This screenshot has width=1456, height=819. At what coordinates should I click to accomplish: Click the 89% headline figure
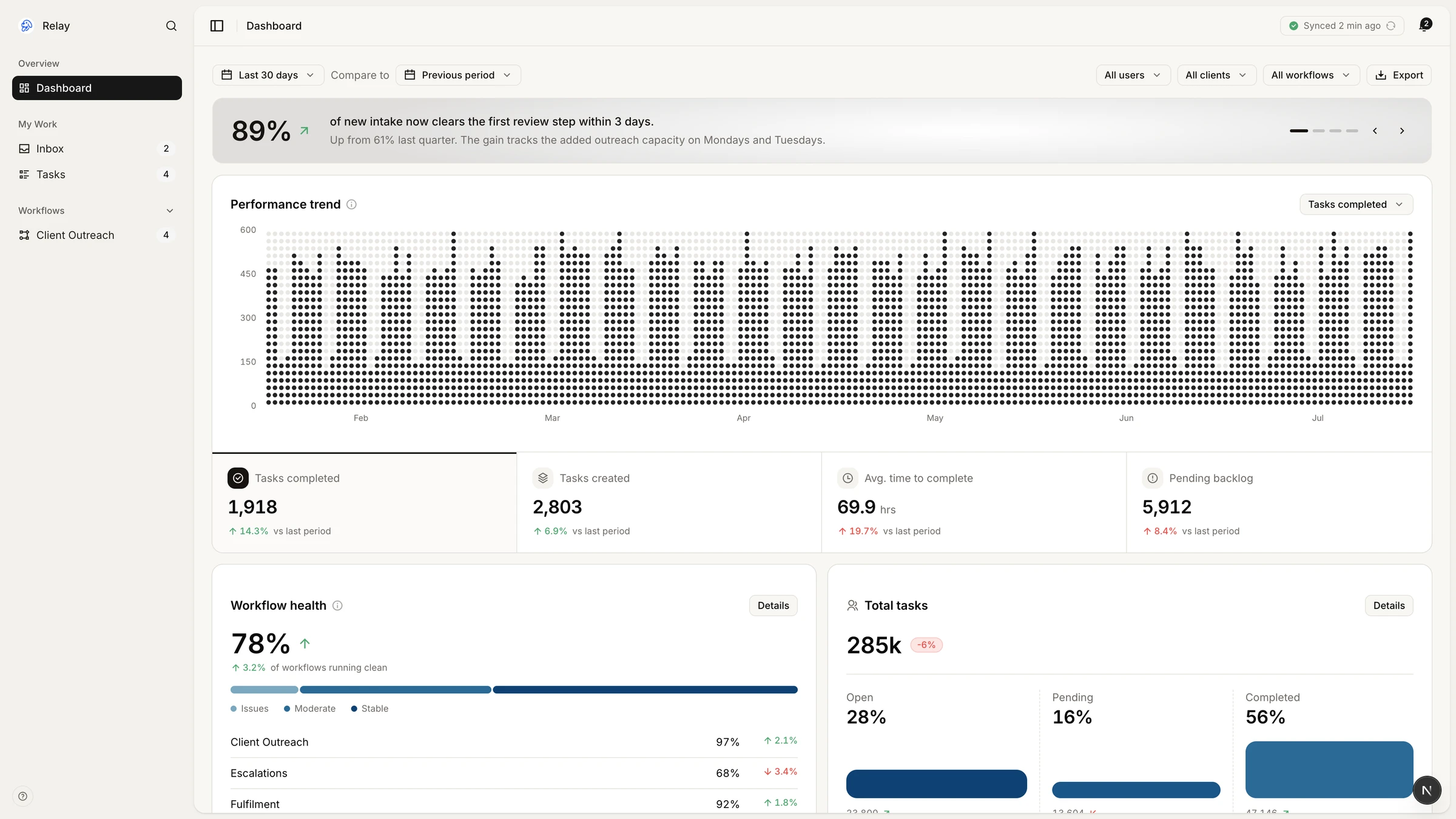261,131
